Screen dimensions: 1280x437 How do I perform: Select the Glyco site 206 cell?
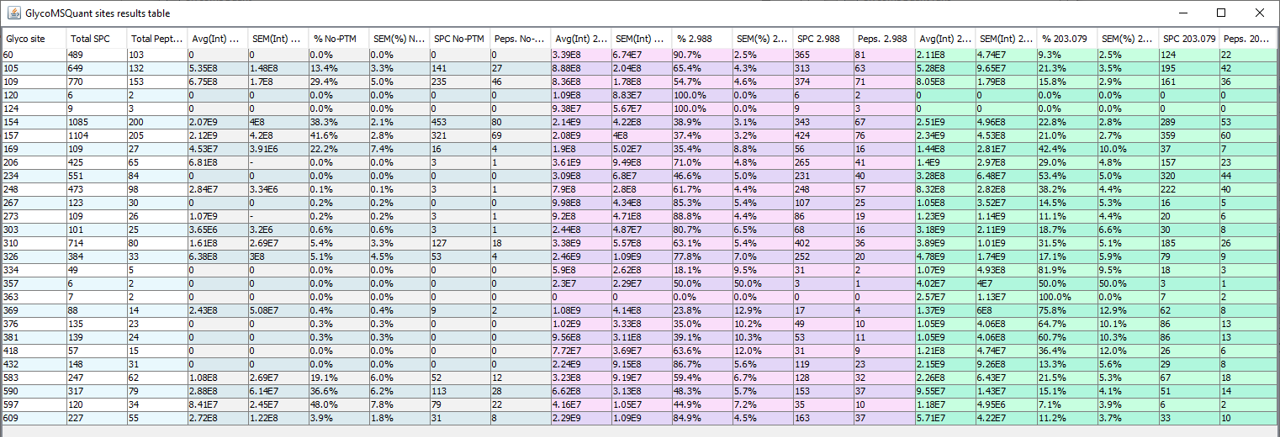coord(33,160)
